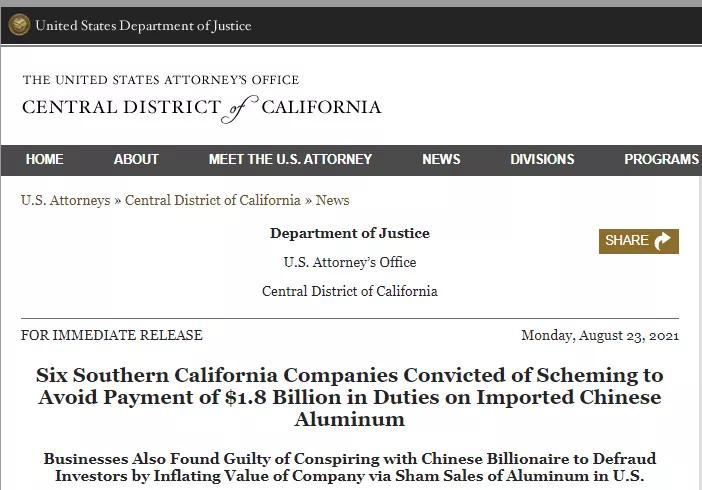Screen dimensions: 702x490
Task: Click the Central District of California logo heading
Action: click(x=201, y=108)
